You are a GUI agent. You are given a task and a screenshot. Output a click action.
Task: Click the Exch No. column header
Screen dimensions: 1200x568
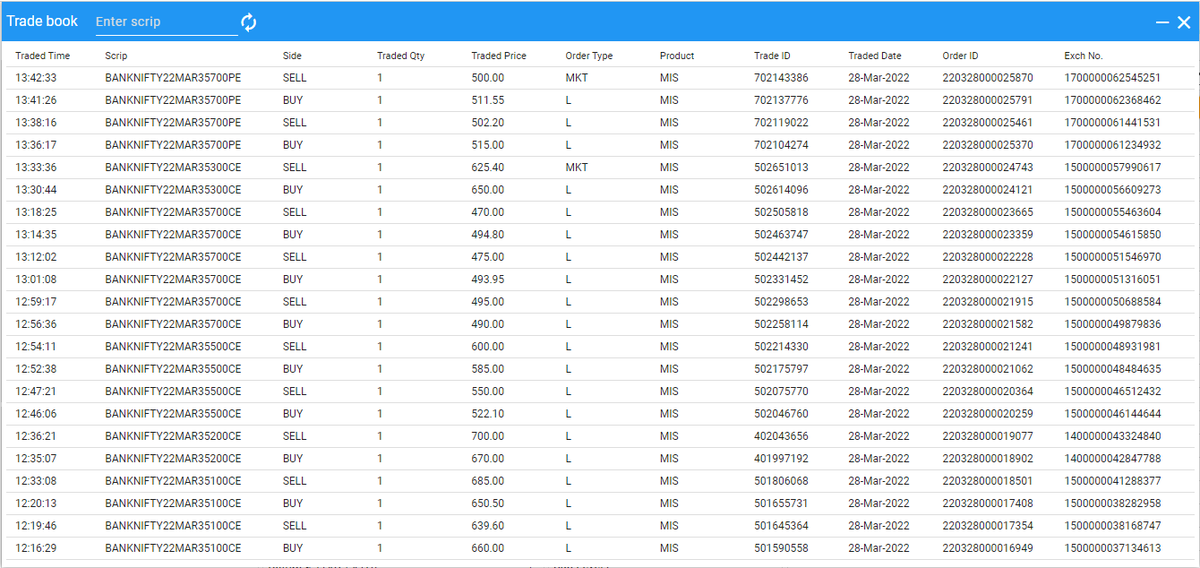pos(1083,56)
